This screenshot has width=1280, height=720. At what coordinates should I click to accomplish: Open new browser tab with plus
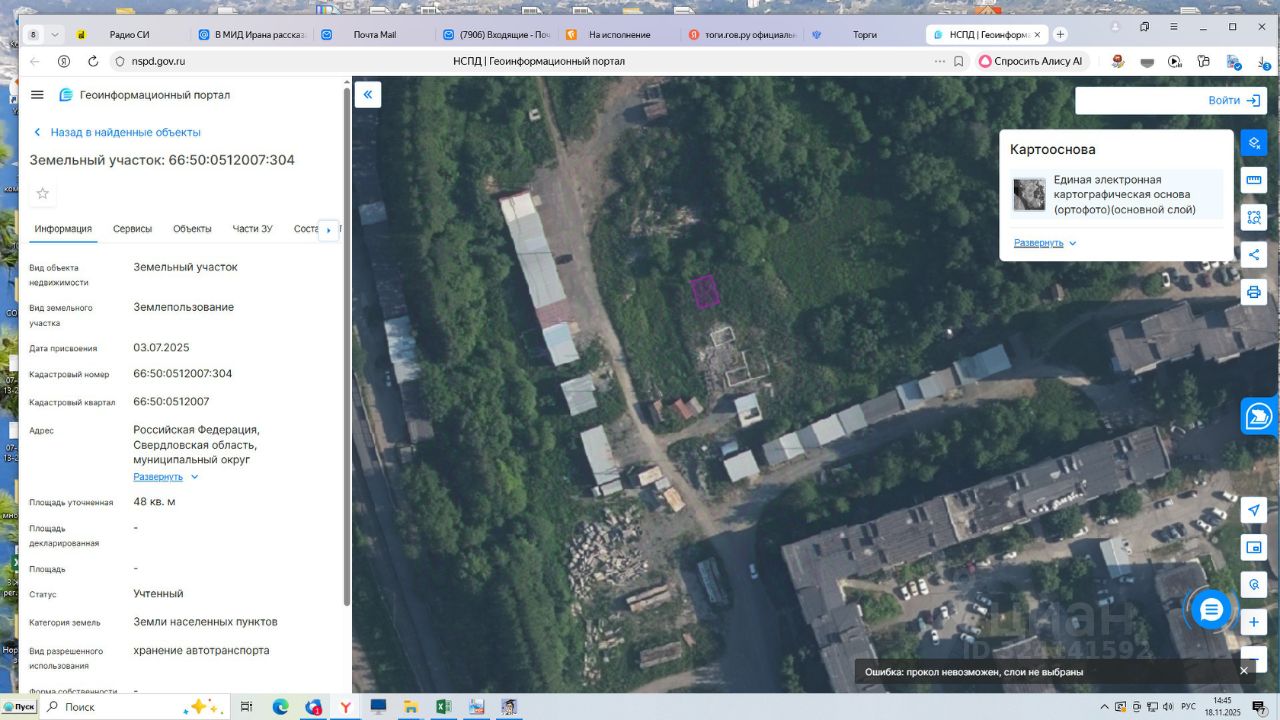(x=1060, y=34)
